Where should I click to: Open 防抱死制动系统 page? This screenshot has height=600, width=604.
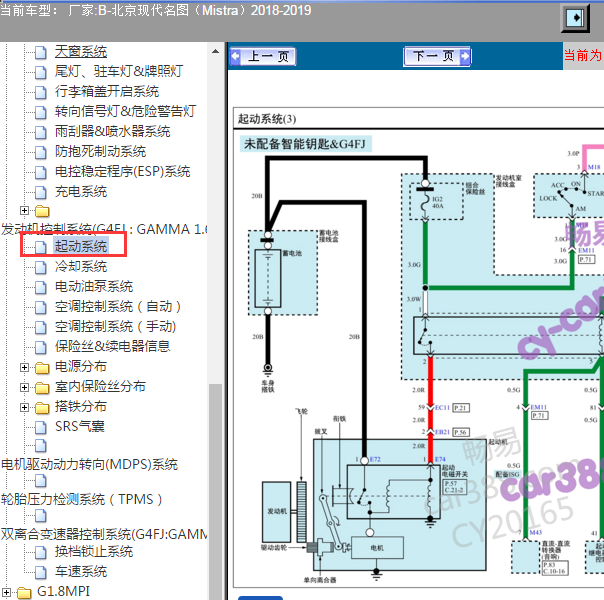pyautogui.click(x=100, y=152)
